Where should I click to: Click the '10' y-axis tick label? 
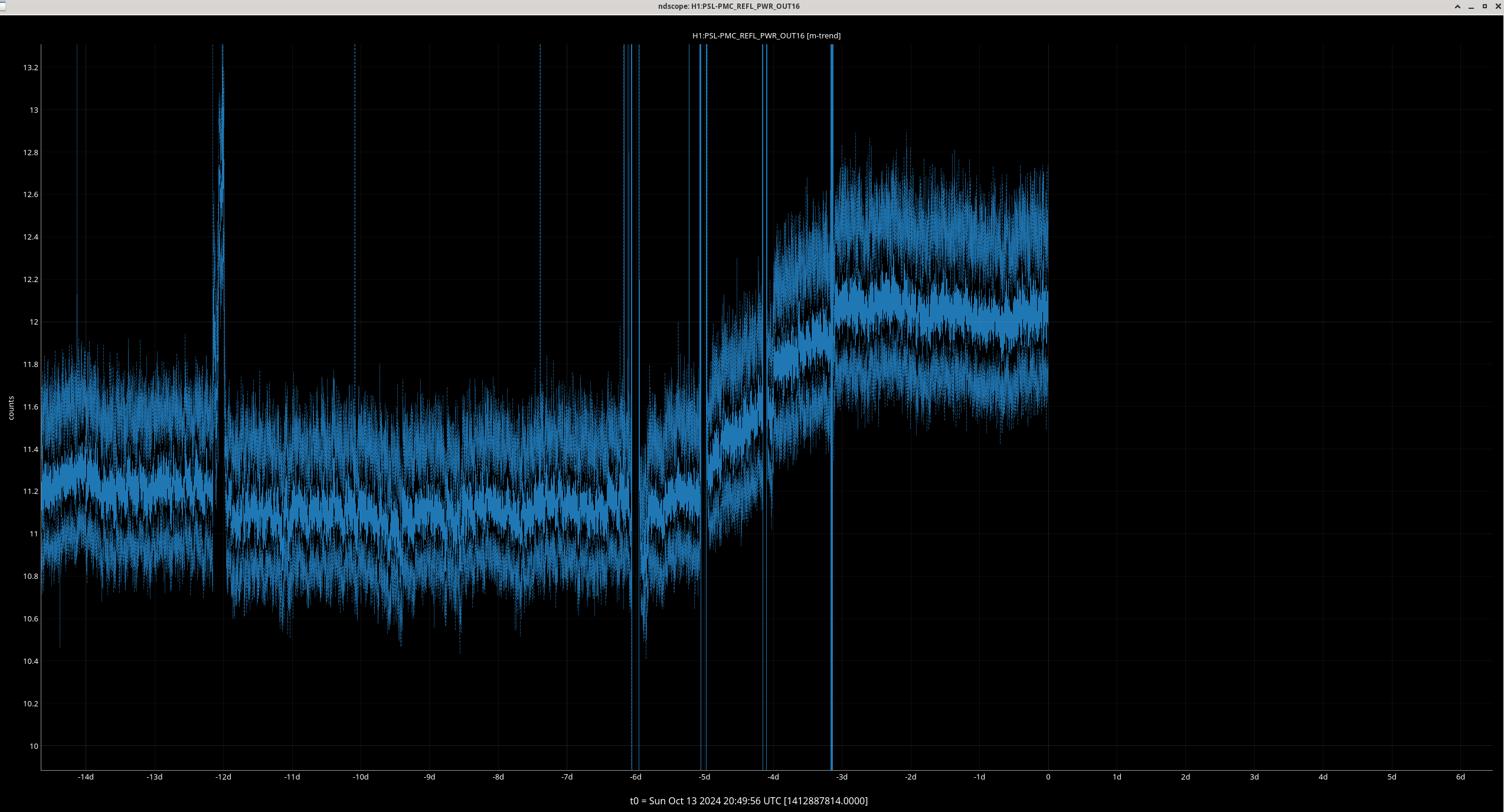(34, 746)
